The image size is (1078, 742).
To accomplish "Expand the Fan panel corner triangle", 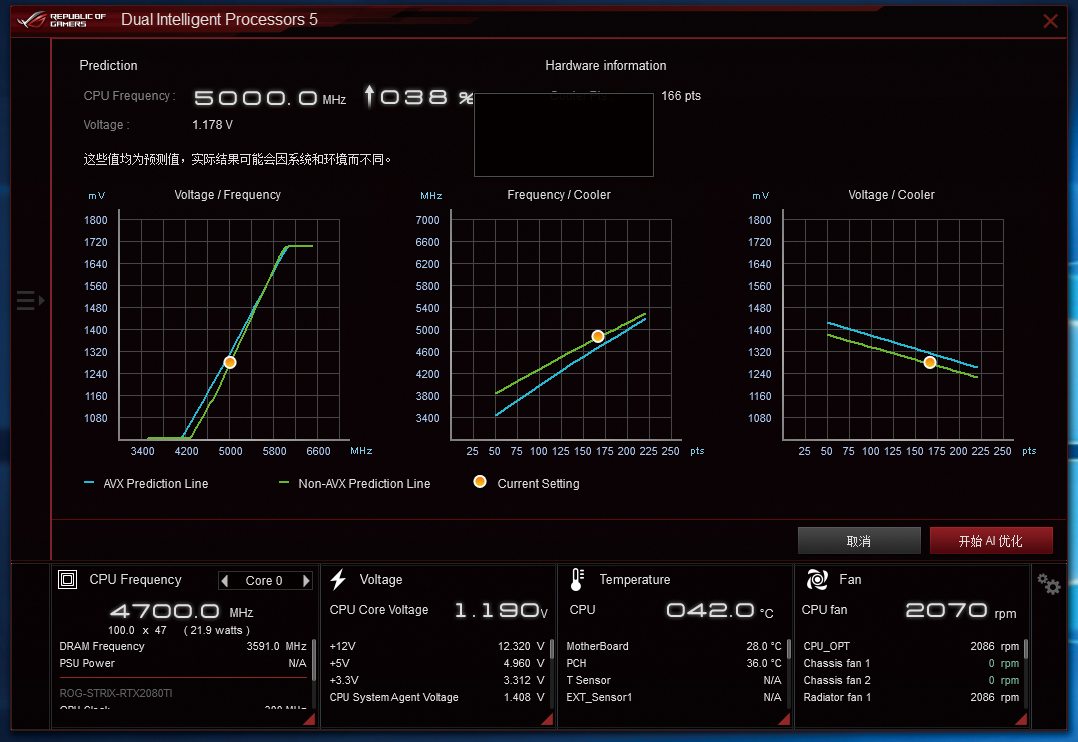I will pos(1020,718).
